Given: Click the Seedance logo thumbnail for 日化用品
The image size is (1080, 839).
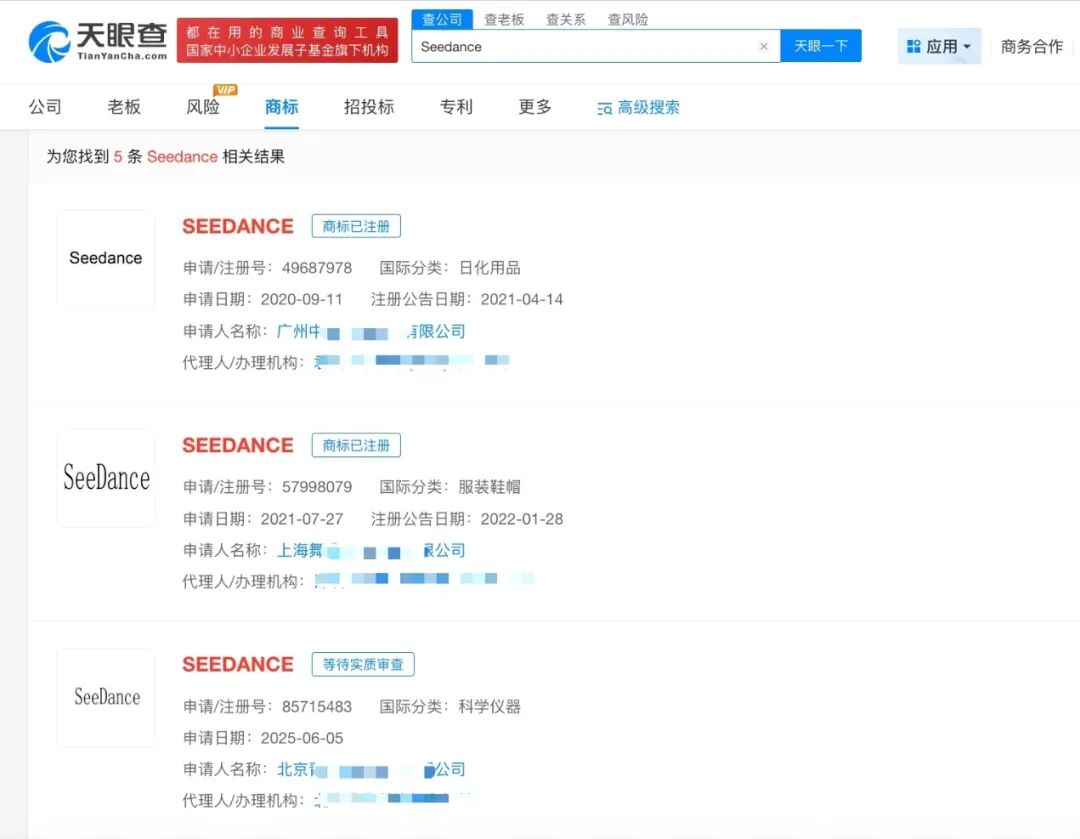Looking at the screenshot, I should click(x=106, y=258).
